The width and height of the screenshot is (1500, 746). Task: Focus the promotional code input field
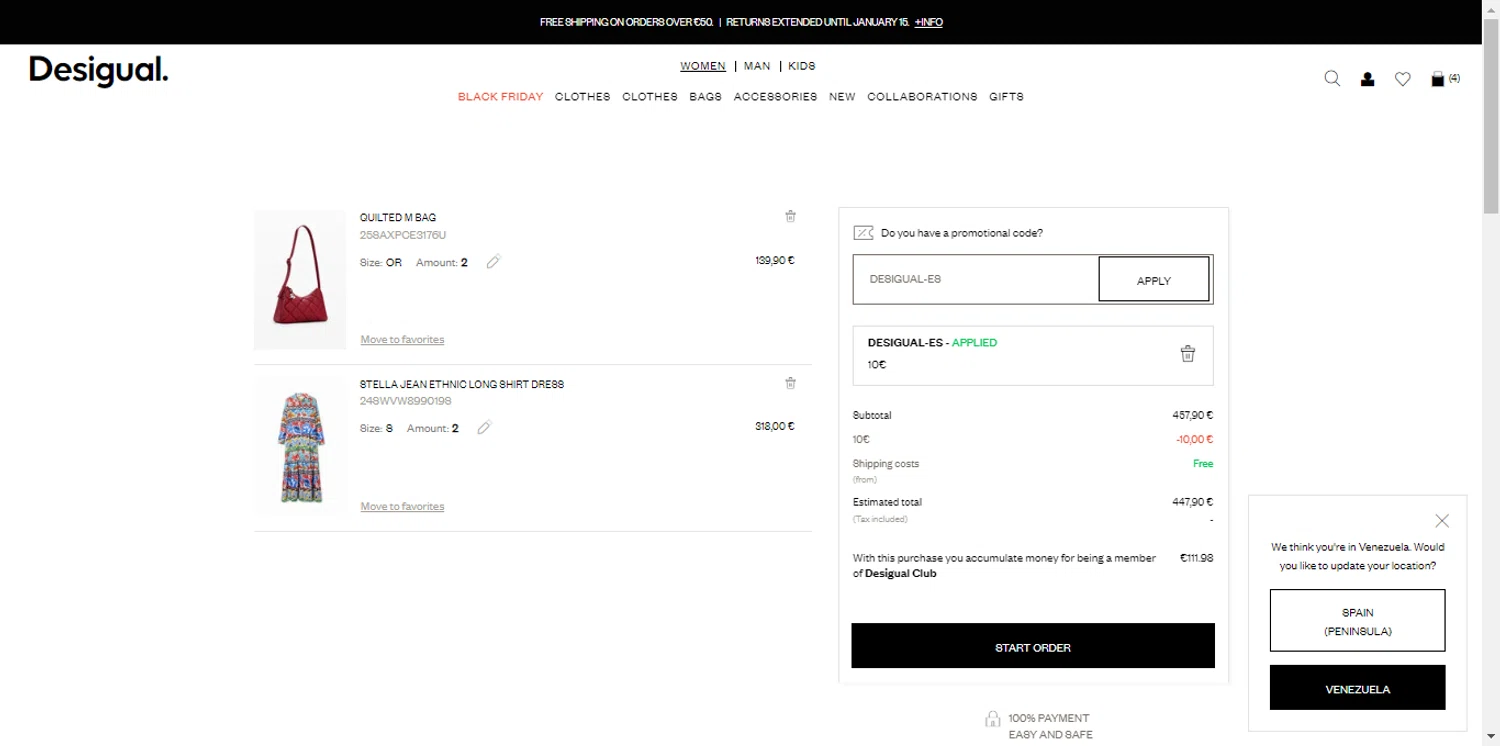[x=976, y=279]
